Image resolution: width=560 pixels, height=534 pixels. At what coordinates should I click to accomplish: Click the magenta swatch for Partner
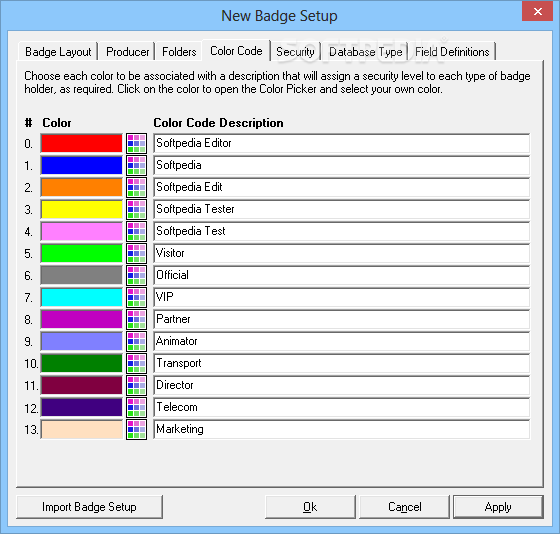tap(82, 319)
